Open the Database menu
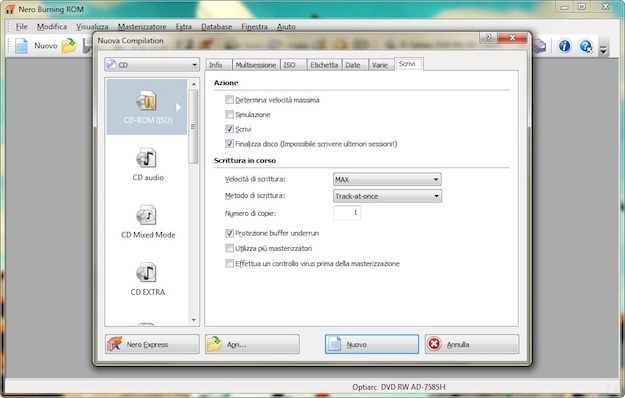The width and height of the screenshot is (625, 398). click(216, 27)
